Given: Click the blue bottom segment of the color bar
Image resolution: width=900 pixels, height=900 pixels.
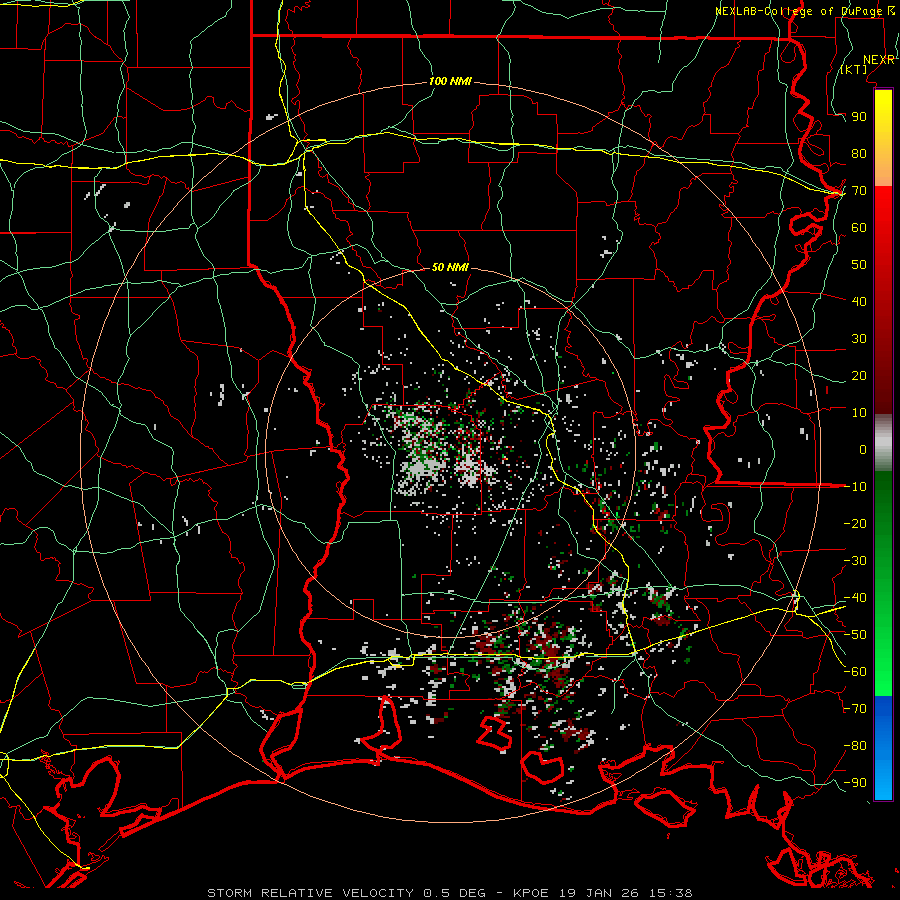Looking at the screenshot, I should point(883,748).
